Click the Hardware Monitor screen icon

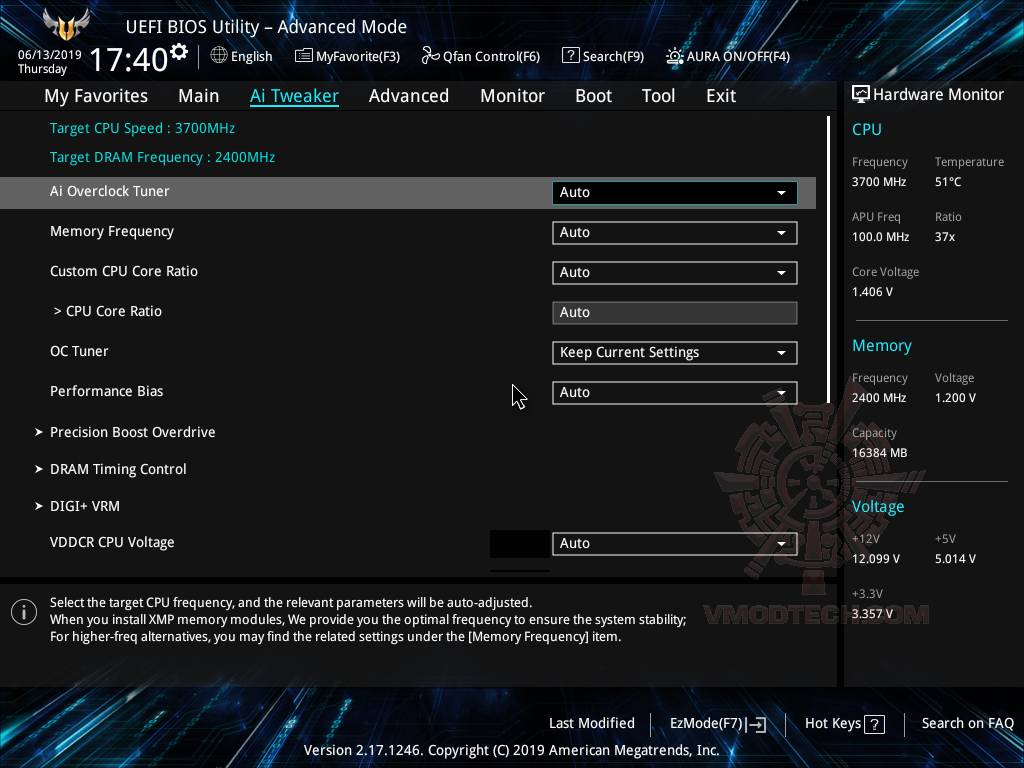(x=861, y=95)
